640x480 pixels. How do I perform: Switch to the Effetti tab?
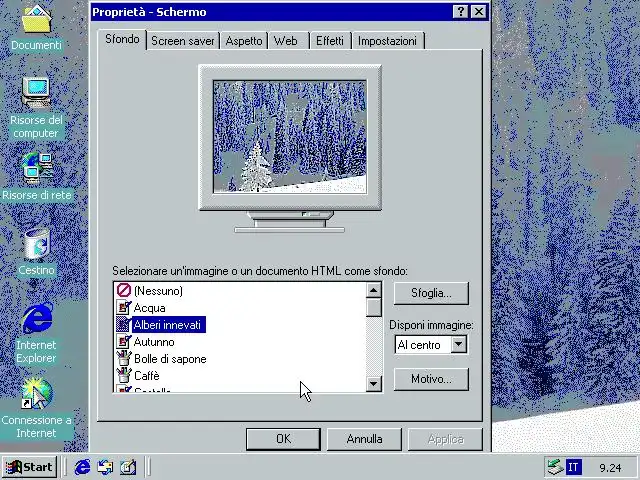[330, 41]
